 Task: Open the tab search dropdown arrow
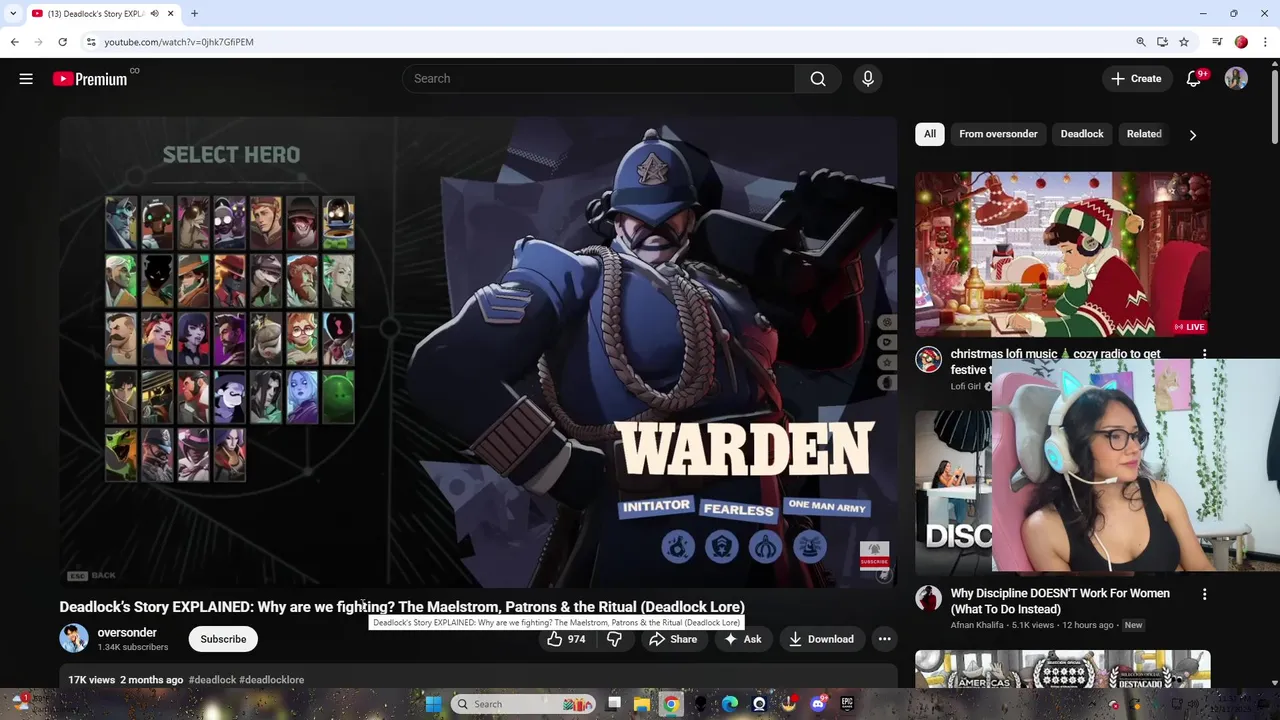pyautogui.click(x=13, y=14)
